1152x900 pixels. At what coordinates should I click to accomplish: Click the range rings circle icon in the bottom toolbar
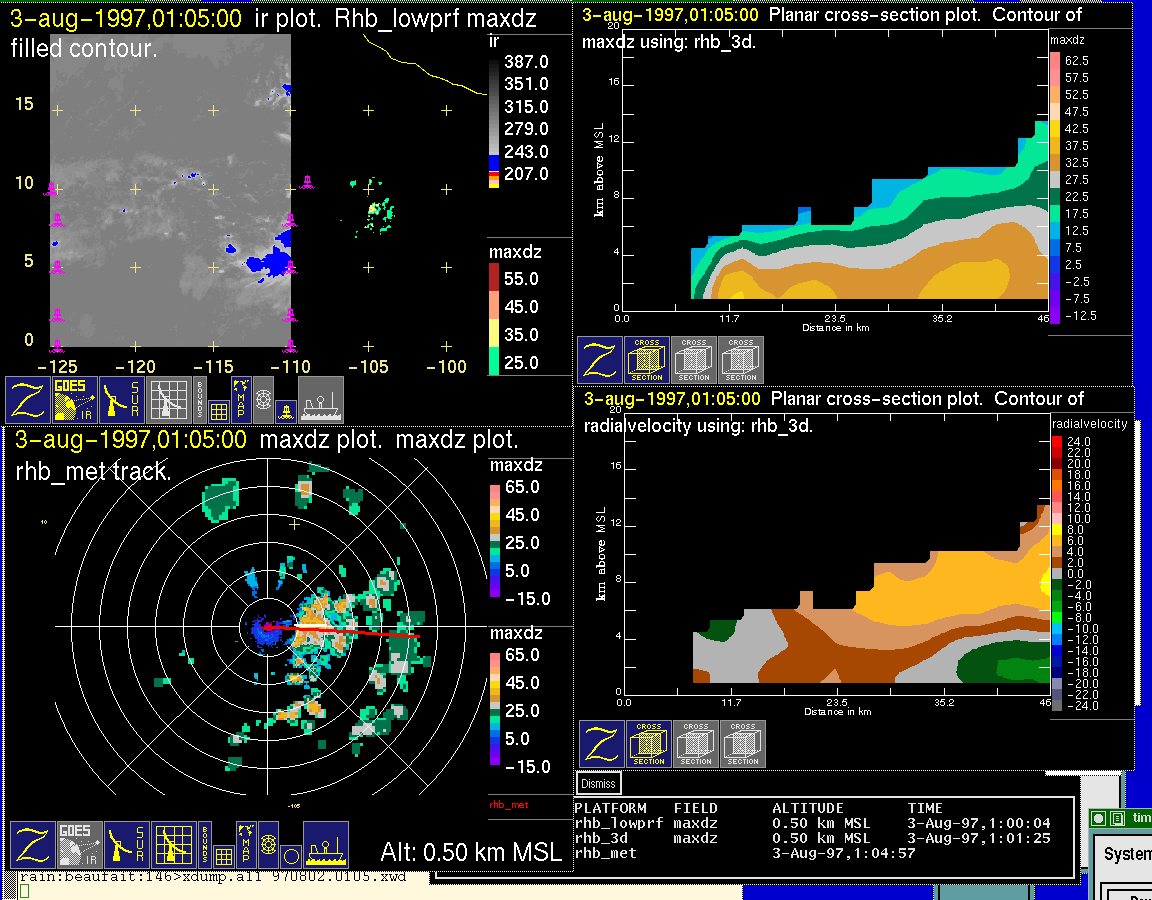pos(291,856)
